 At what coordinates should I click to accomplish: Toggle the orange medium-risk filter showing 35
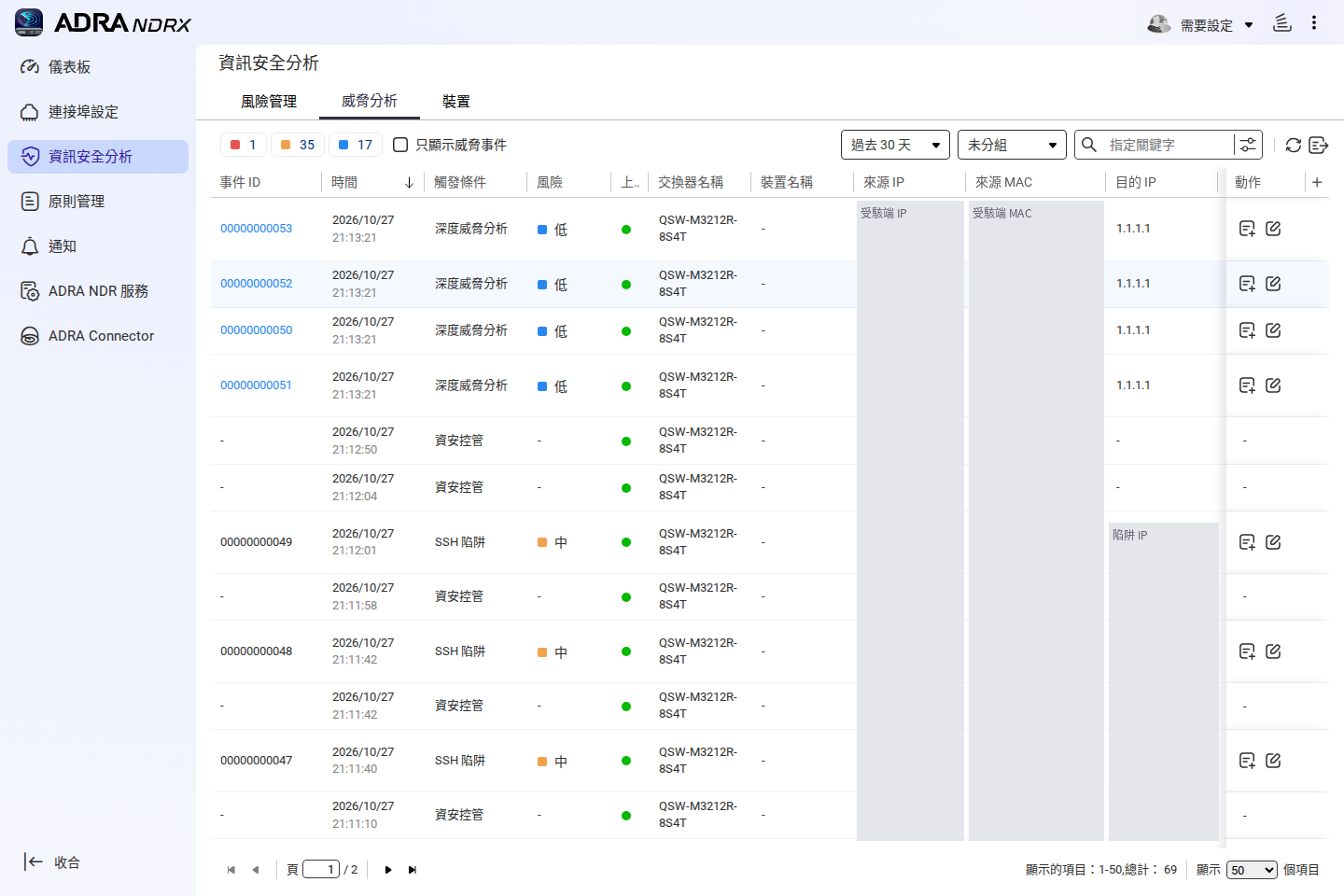298,145
